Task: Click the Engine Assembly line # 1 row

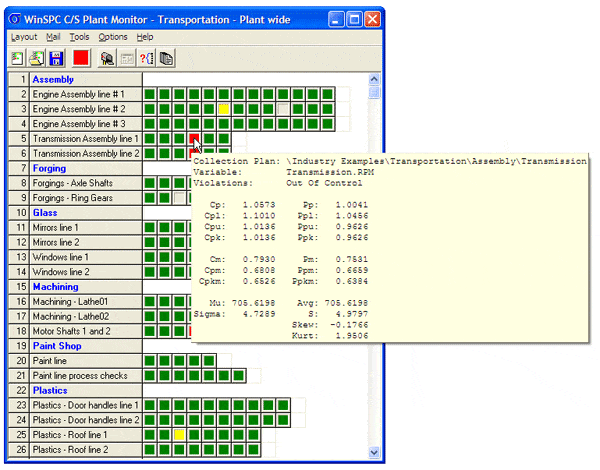Action: (x=85, y=93)
